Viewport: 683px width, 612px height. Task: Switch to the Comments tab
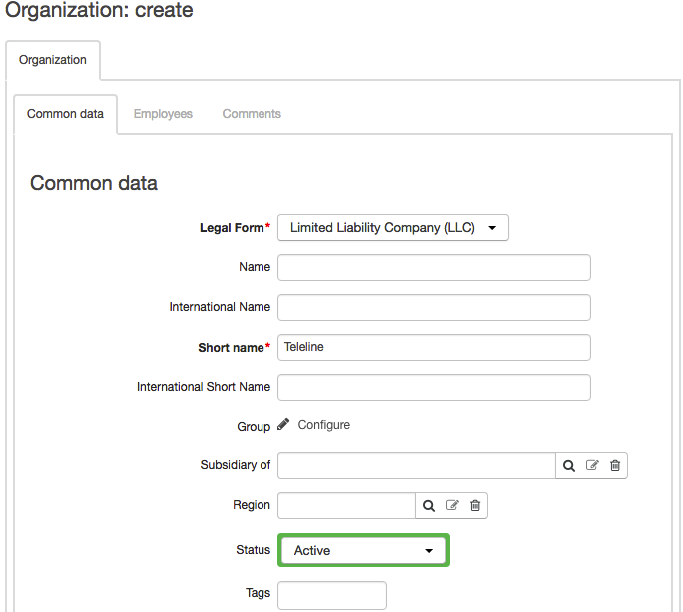coord(252,114)
